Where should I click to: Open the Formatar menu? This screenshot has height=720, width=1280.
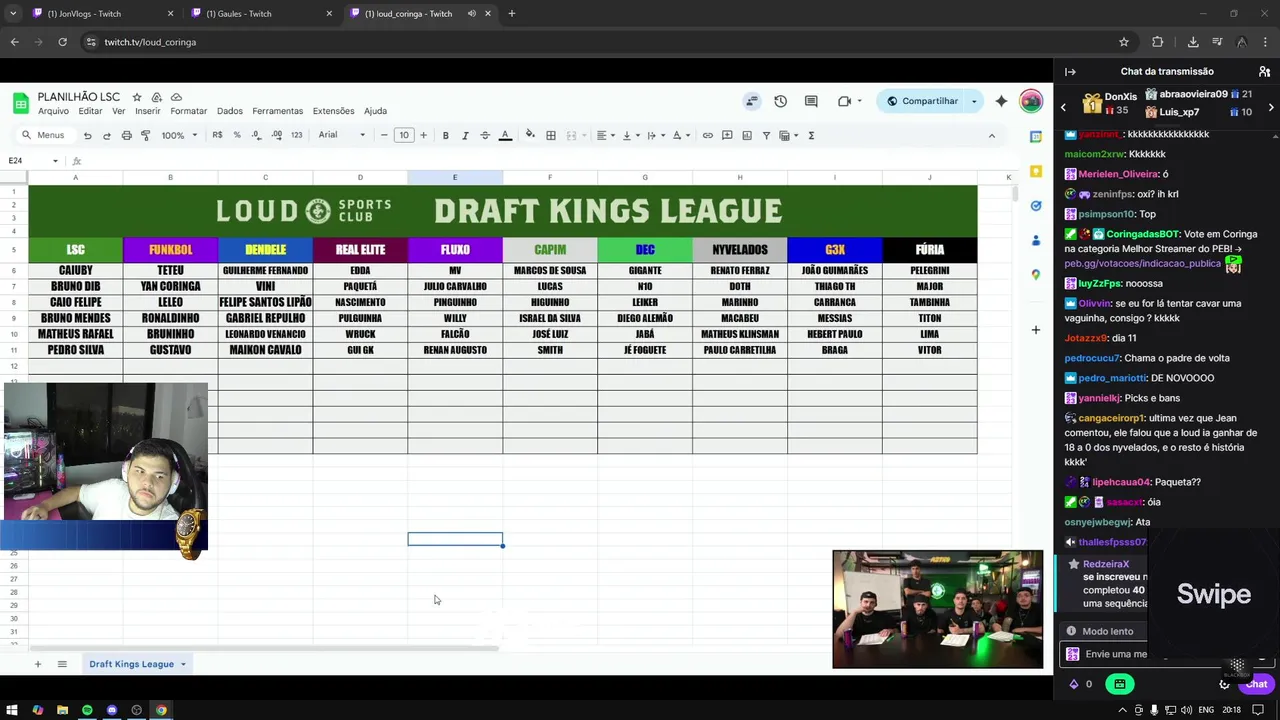pos(188,111)
